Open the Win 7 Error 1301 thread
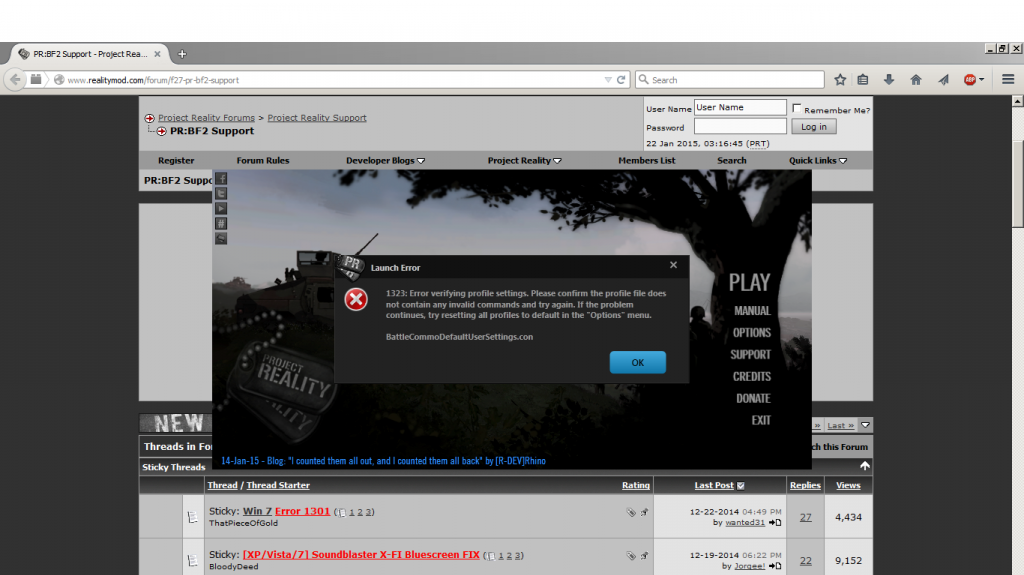The image size is (1024, 575). (x=286, y=511)
